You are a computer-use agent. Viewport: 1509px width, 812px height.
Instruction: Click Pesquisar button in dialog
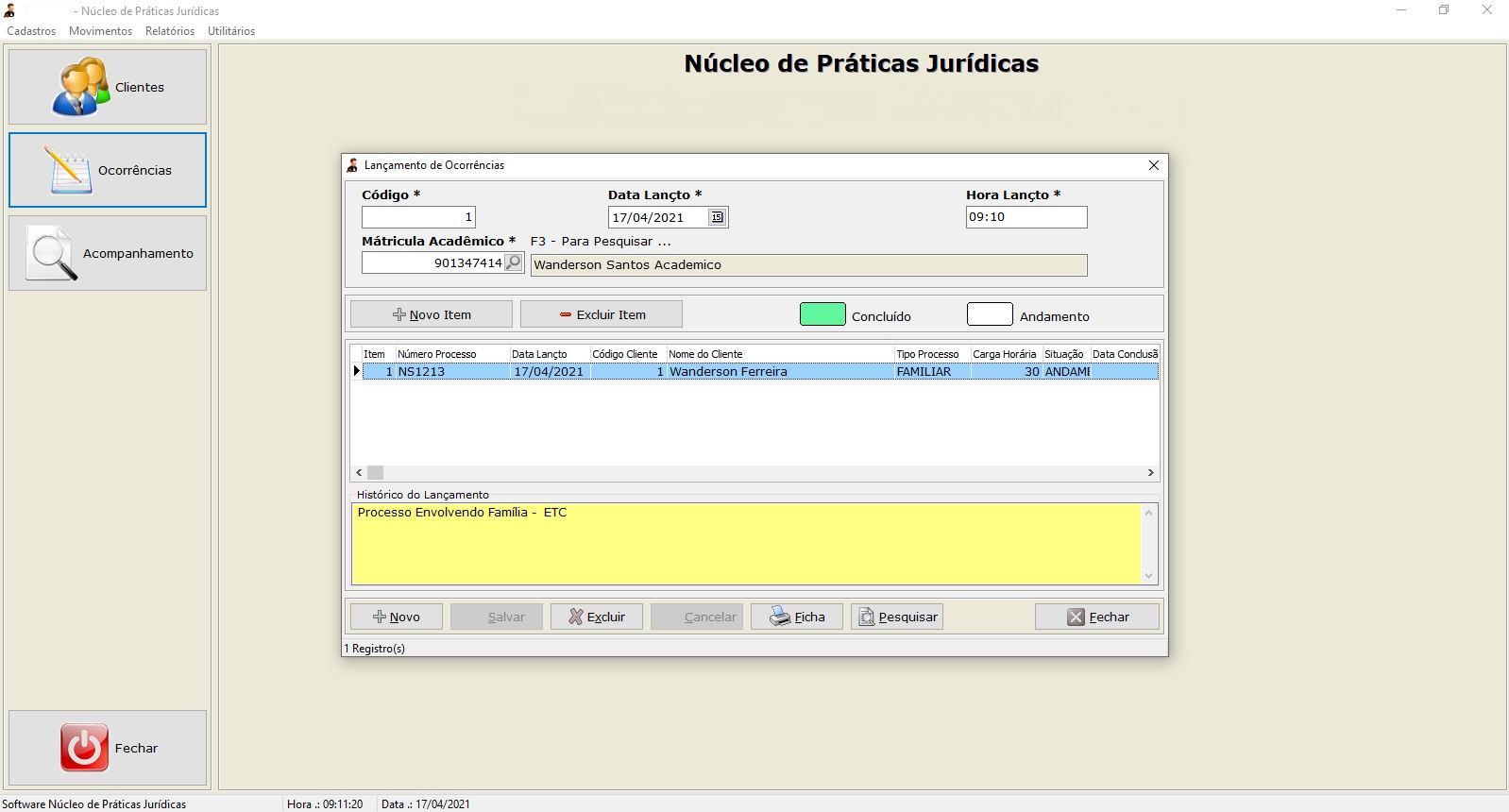[x=897, y=617]
